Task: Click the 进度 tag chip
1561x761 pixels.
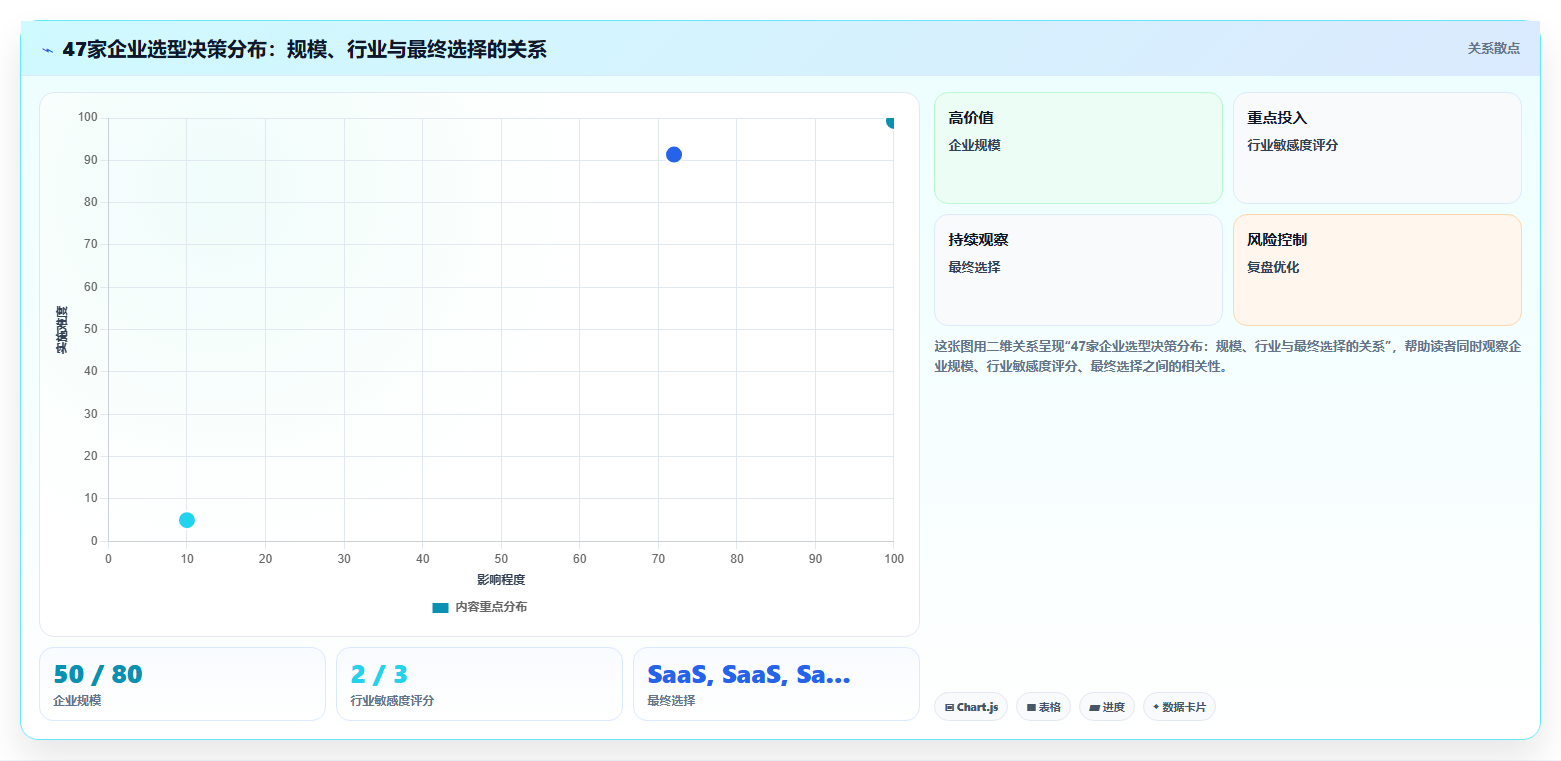Action: (x=1107, y=707)
